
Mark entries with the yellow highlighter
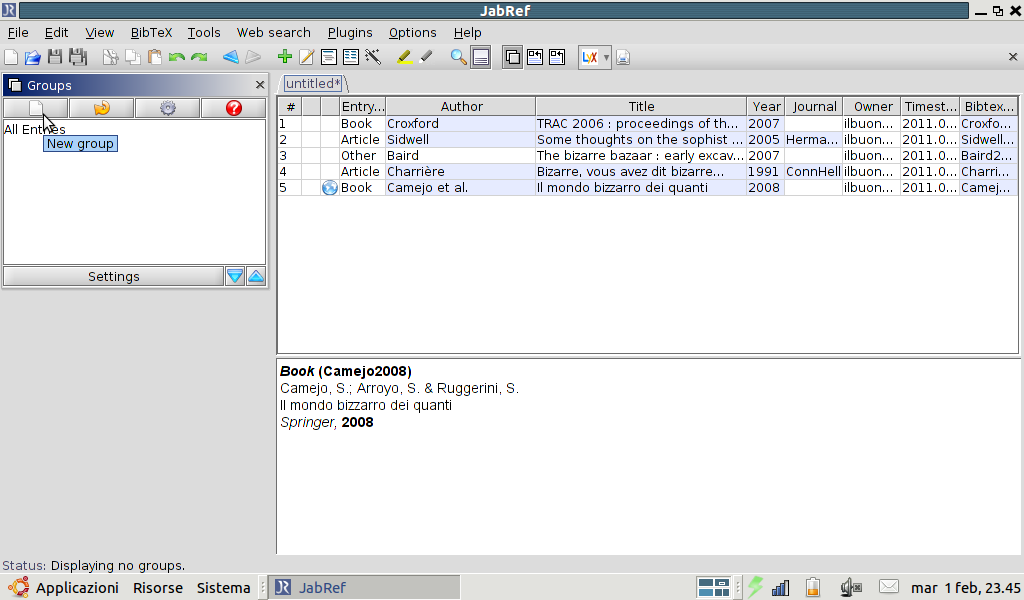(404, 57)
